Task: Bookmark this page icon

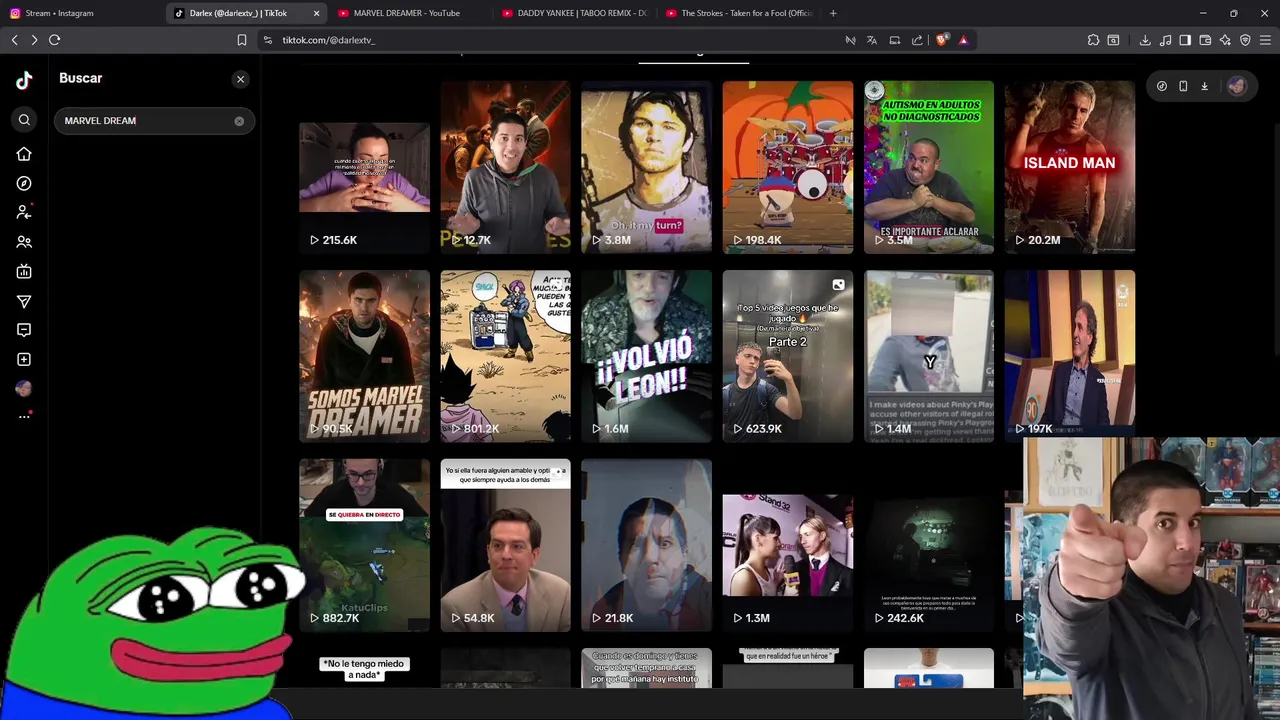Action: click(241, 40)
